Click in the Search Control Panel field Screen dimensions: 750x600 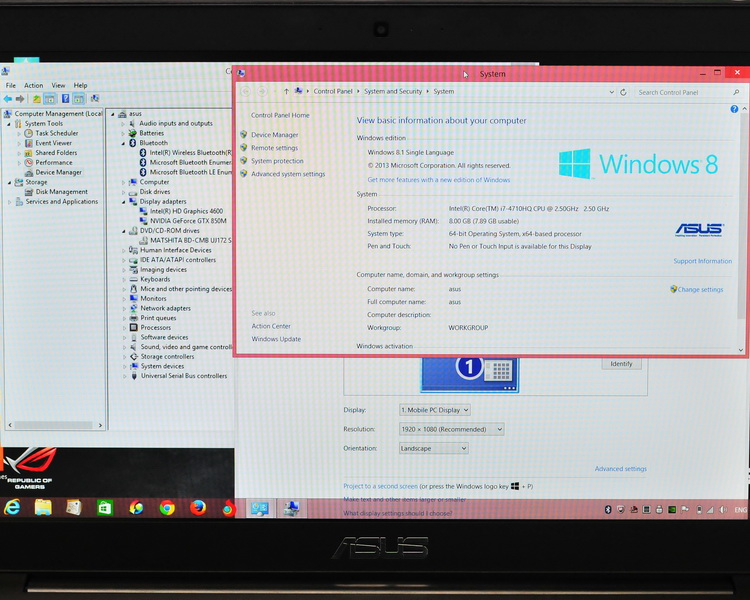pyautogui.click(x=683, y=92)
